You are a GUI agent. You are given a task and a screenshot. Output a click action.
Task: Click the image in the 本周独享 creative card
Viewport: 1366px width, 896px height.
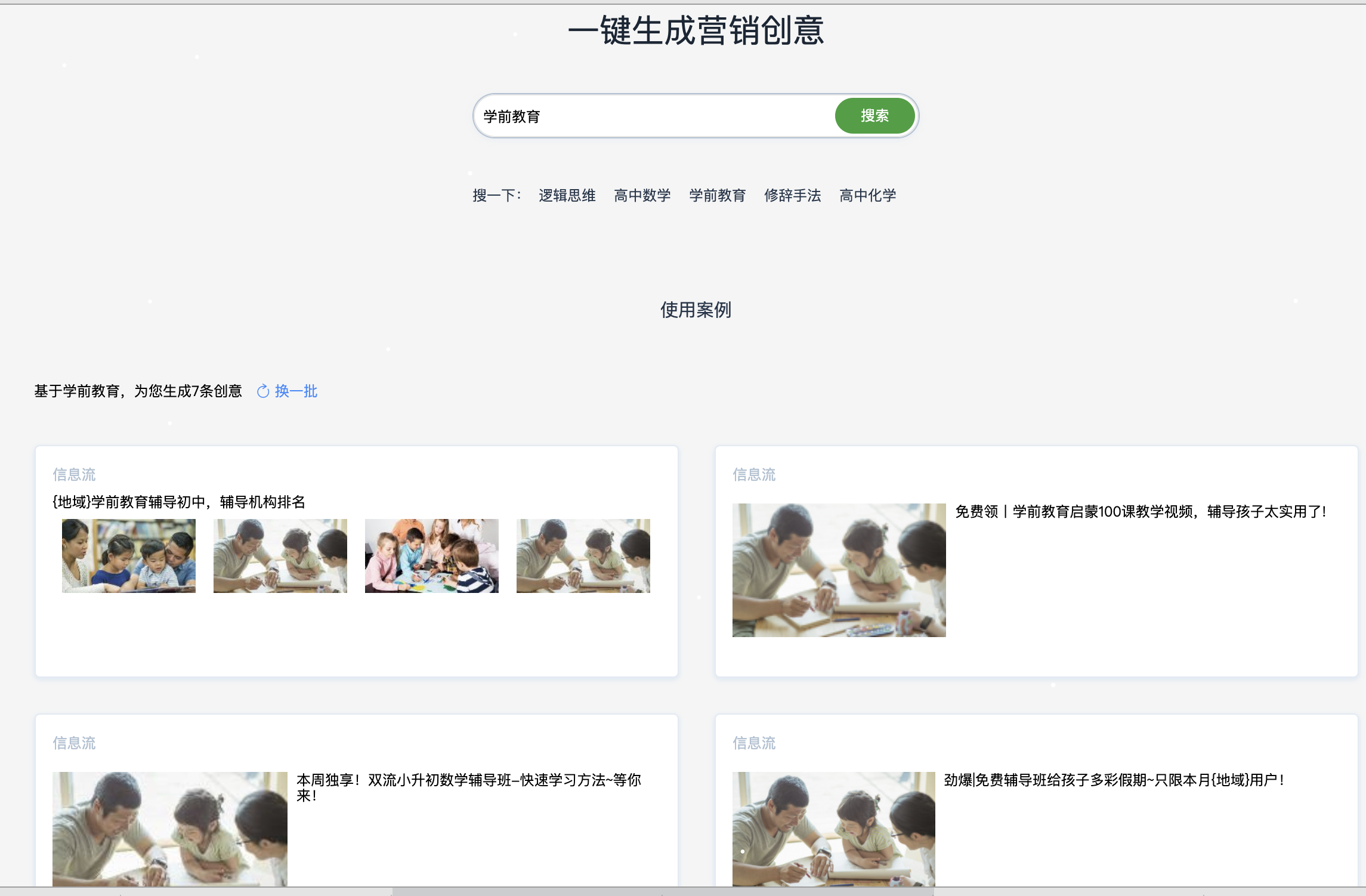tap(170, 829)
